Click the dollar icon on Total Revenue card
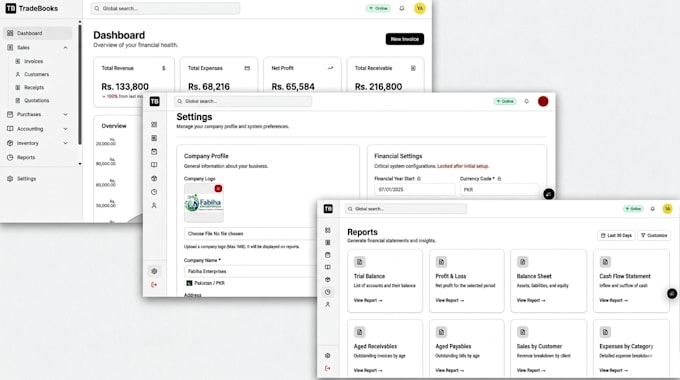 pyautogui.click(x=163, y=68)
